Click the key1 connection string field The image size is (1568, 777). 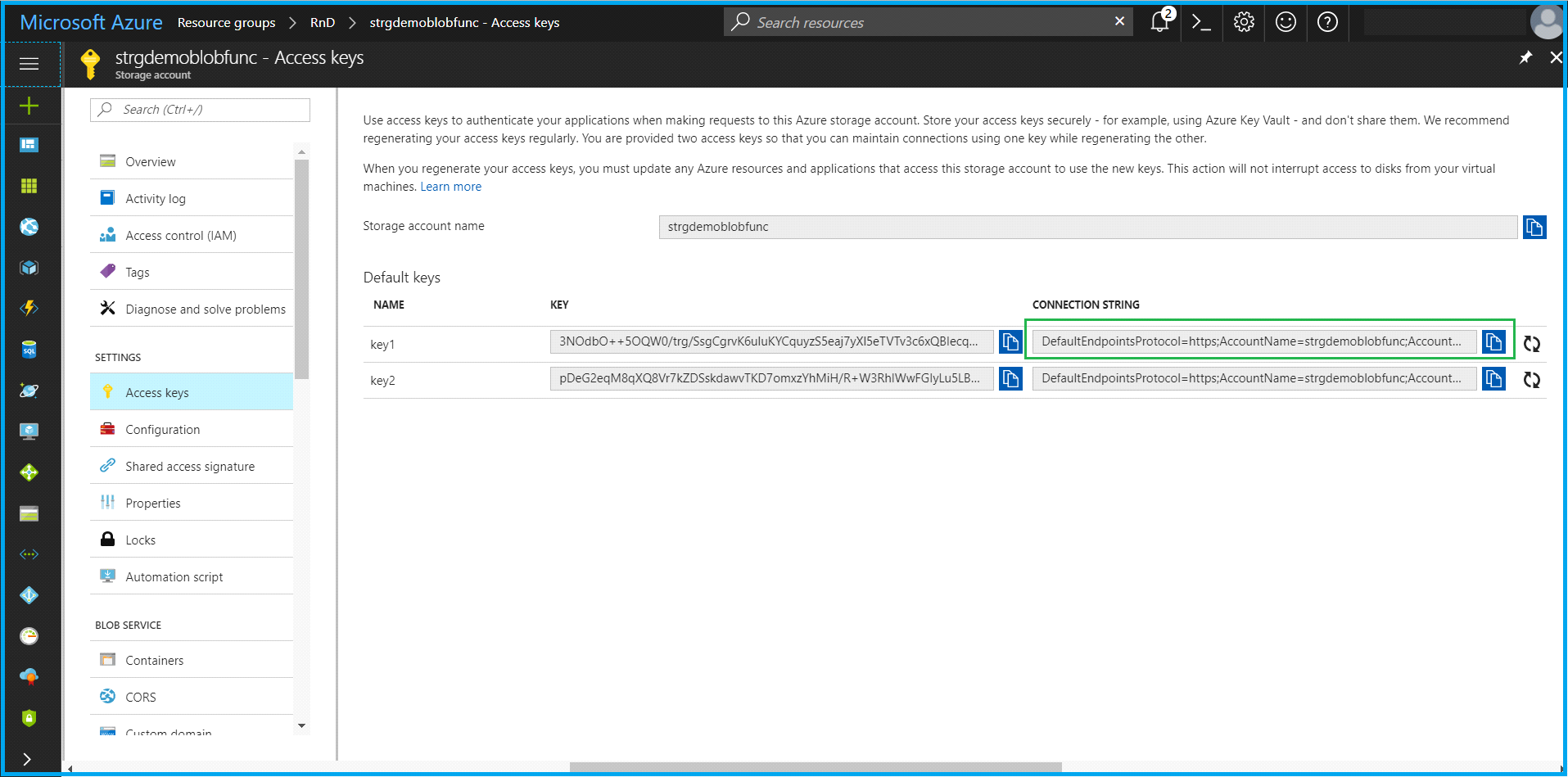[x=1254, y=341]
